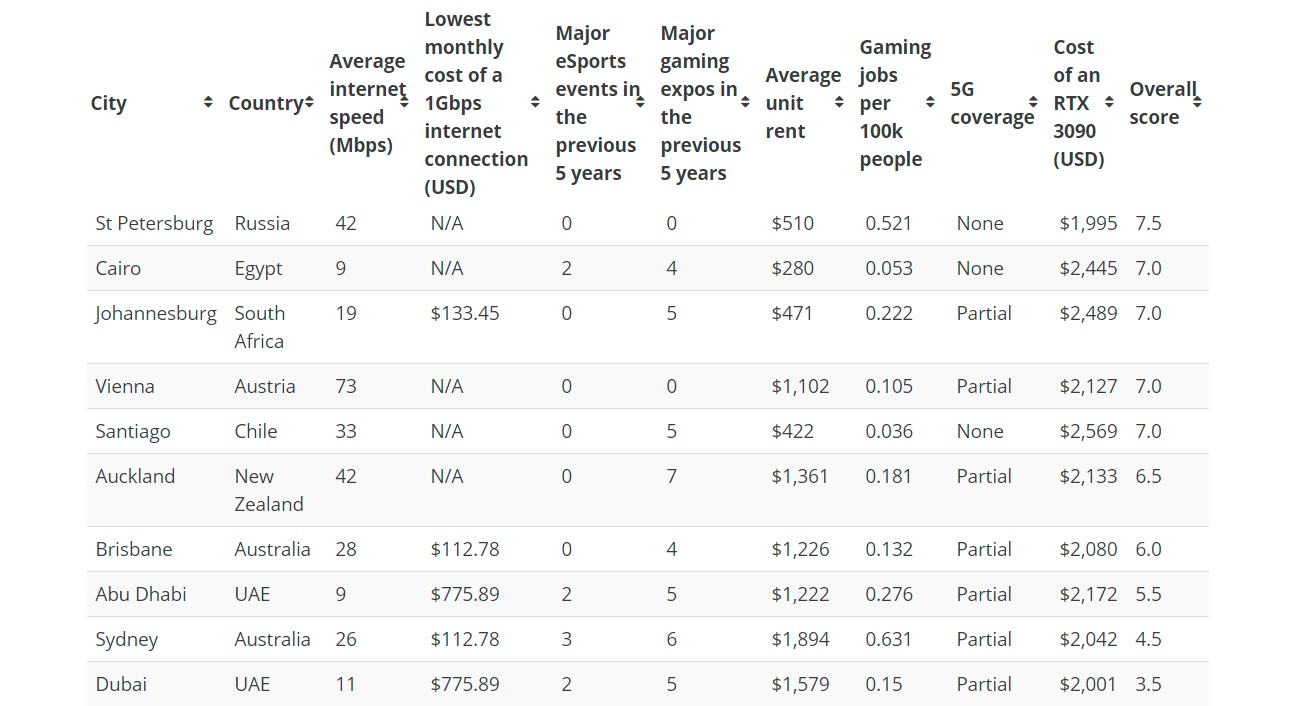
Task: Sort by 5G coverage arrows
Action: tap(1033, 103)
